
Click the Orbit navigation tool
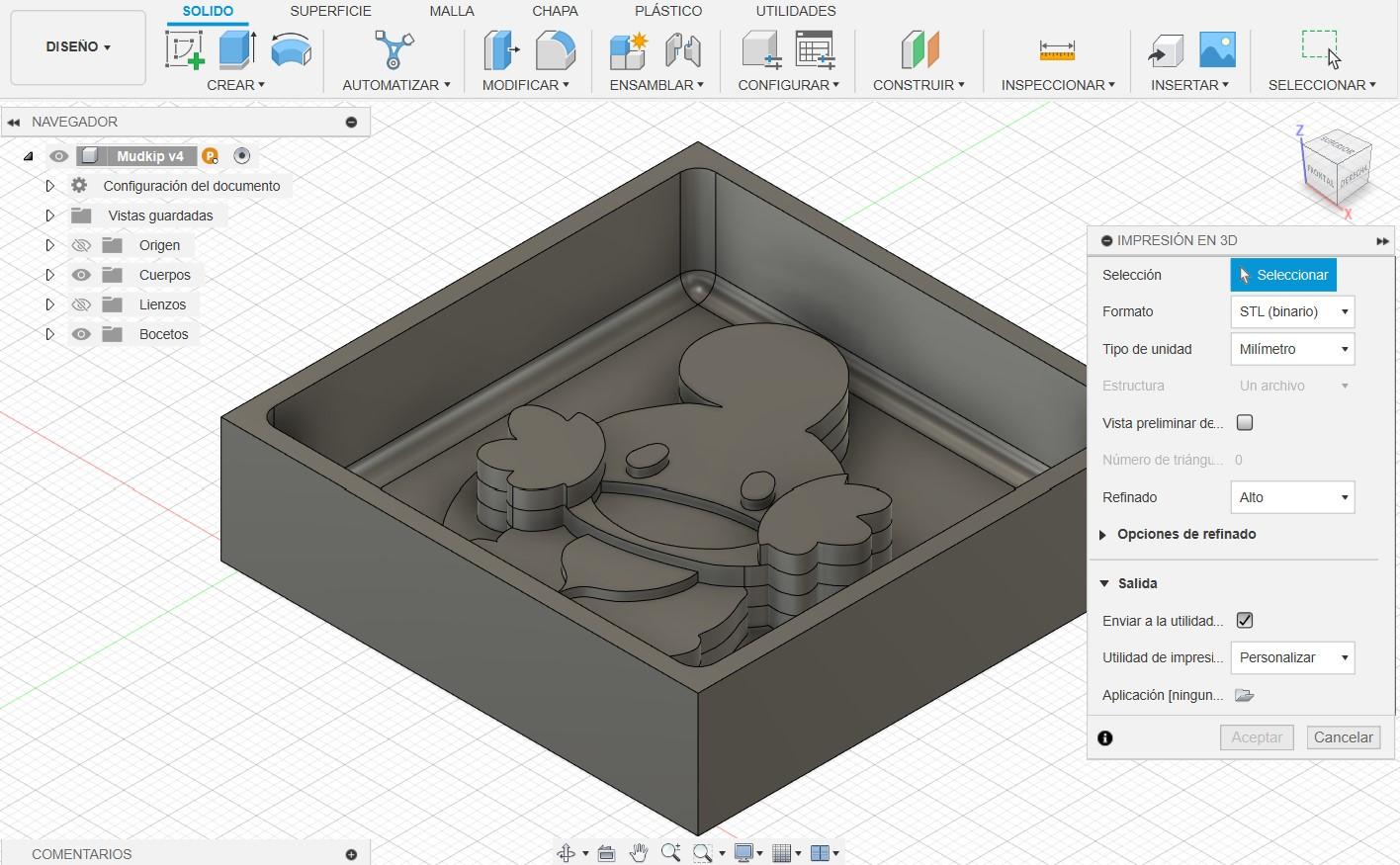[567, 853]
